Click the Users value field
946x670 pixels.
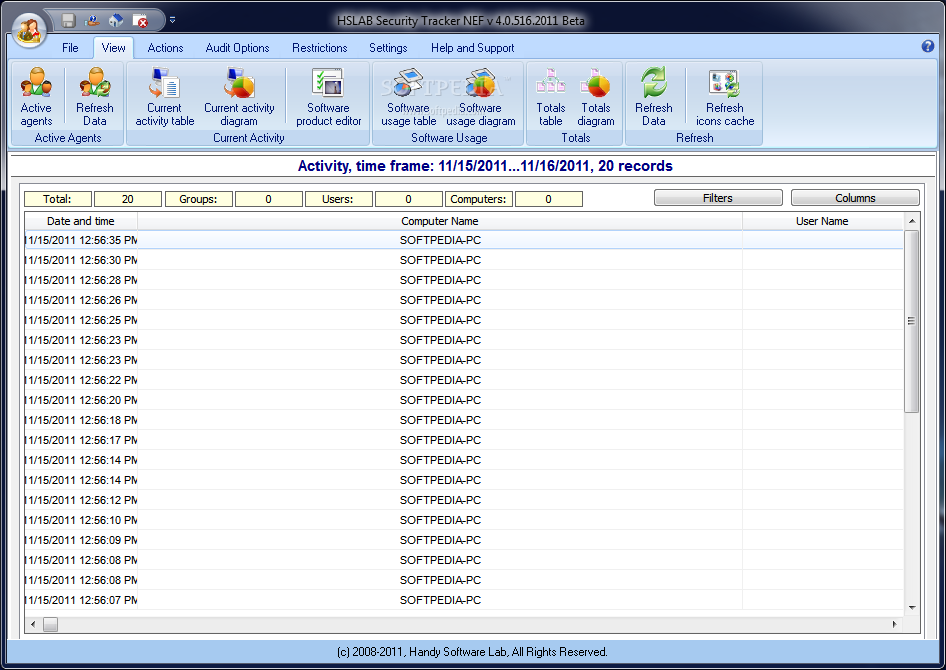click(408, 199)
